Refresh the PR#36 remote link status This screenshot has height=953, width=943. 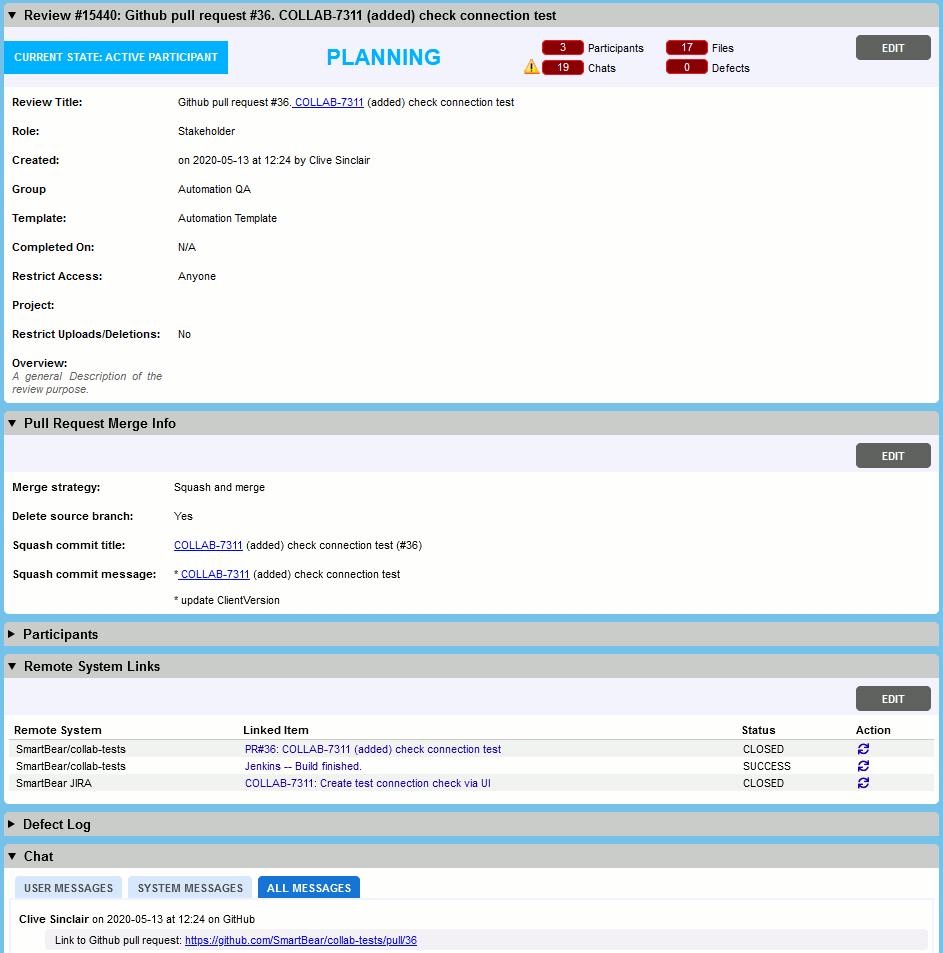click(862, 748)
